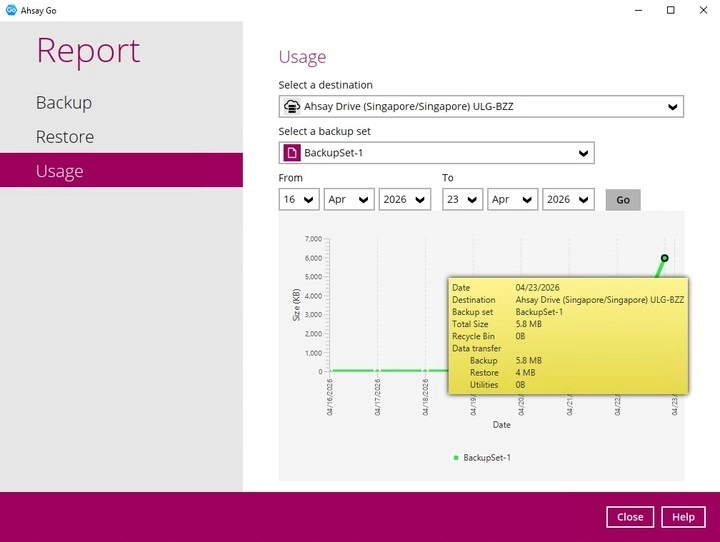Open the To month dropdown

512,199
